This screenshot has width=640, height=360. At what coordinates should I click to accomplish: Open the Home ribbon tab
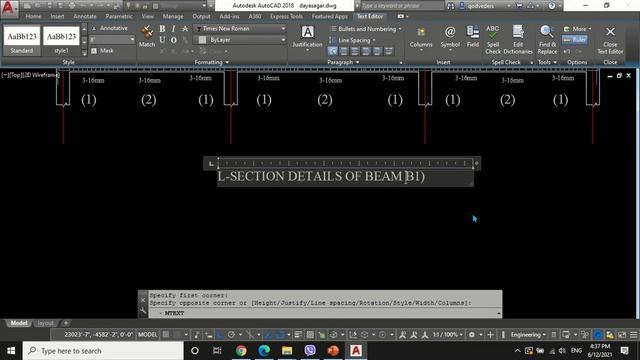(x=33, y=16)
